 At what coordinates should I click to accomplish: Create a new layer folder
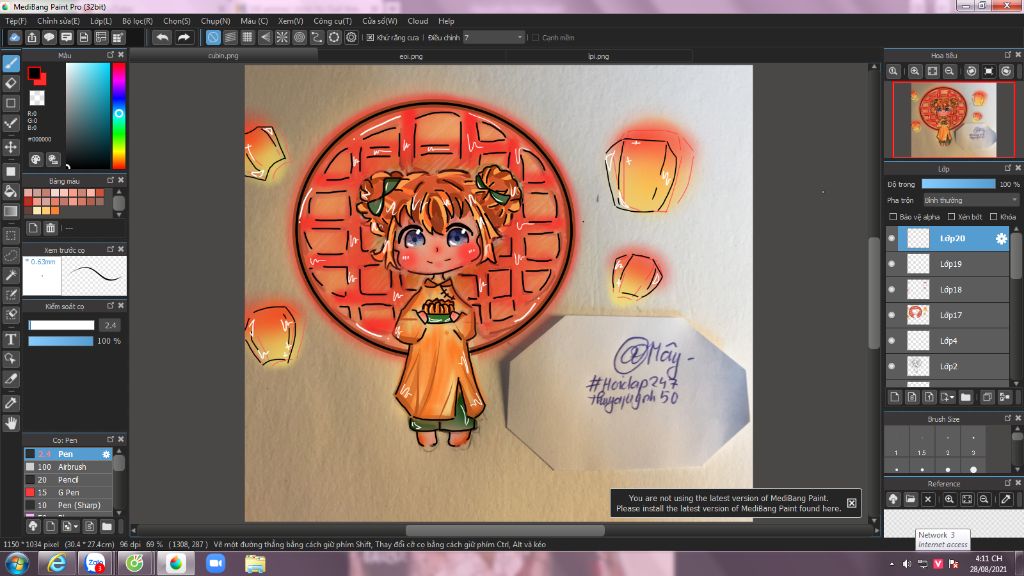pos(966,397)
